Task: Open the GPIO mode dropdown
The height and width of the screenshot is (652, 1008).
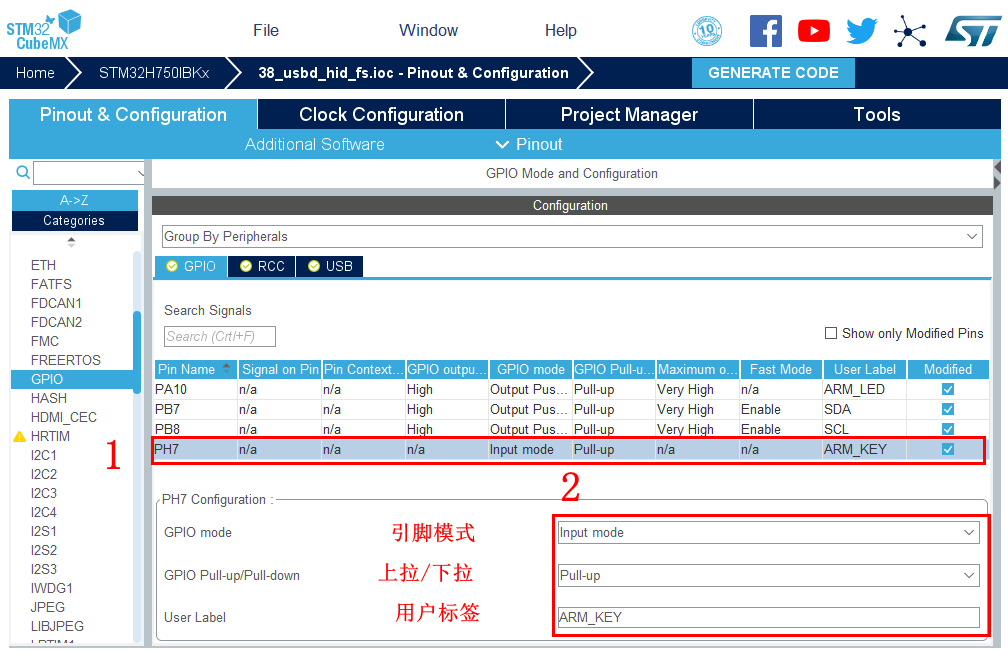Action: coord(767,533)
